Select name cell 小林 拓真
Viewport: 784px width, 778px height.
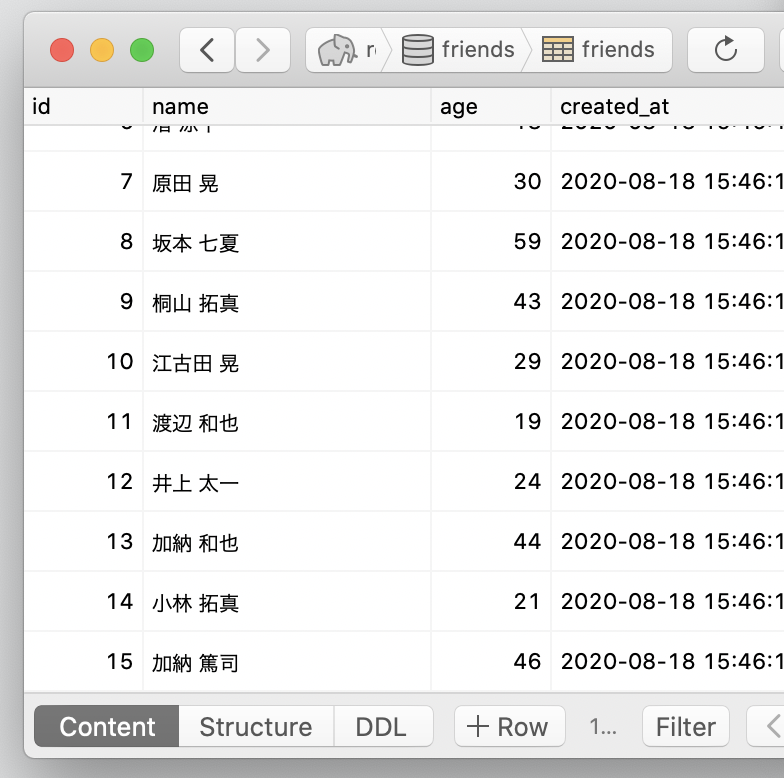click(287, 602)
